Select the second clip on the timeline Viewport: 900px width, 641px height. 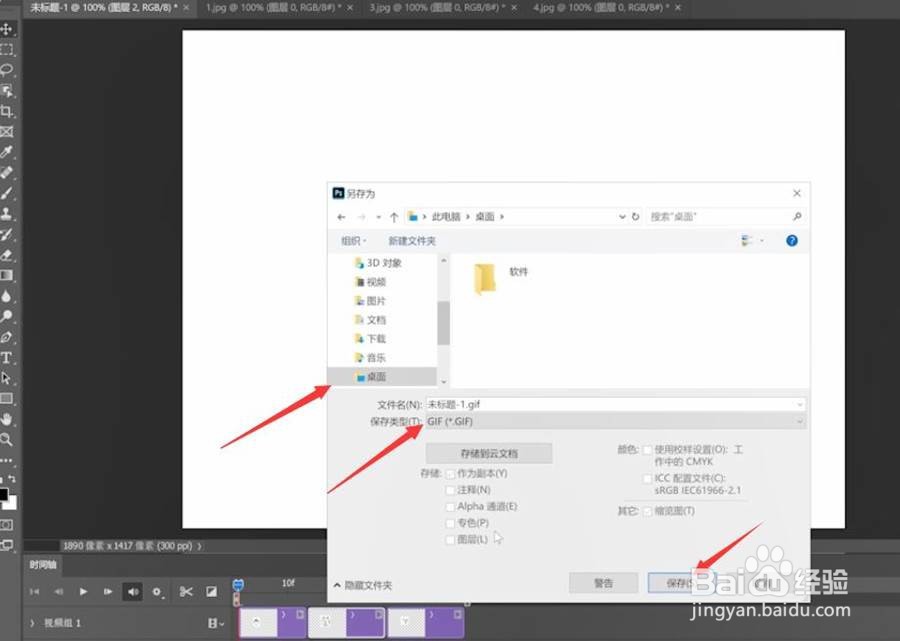347,623
